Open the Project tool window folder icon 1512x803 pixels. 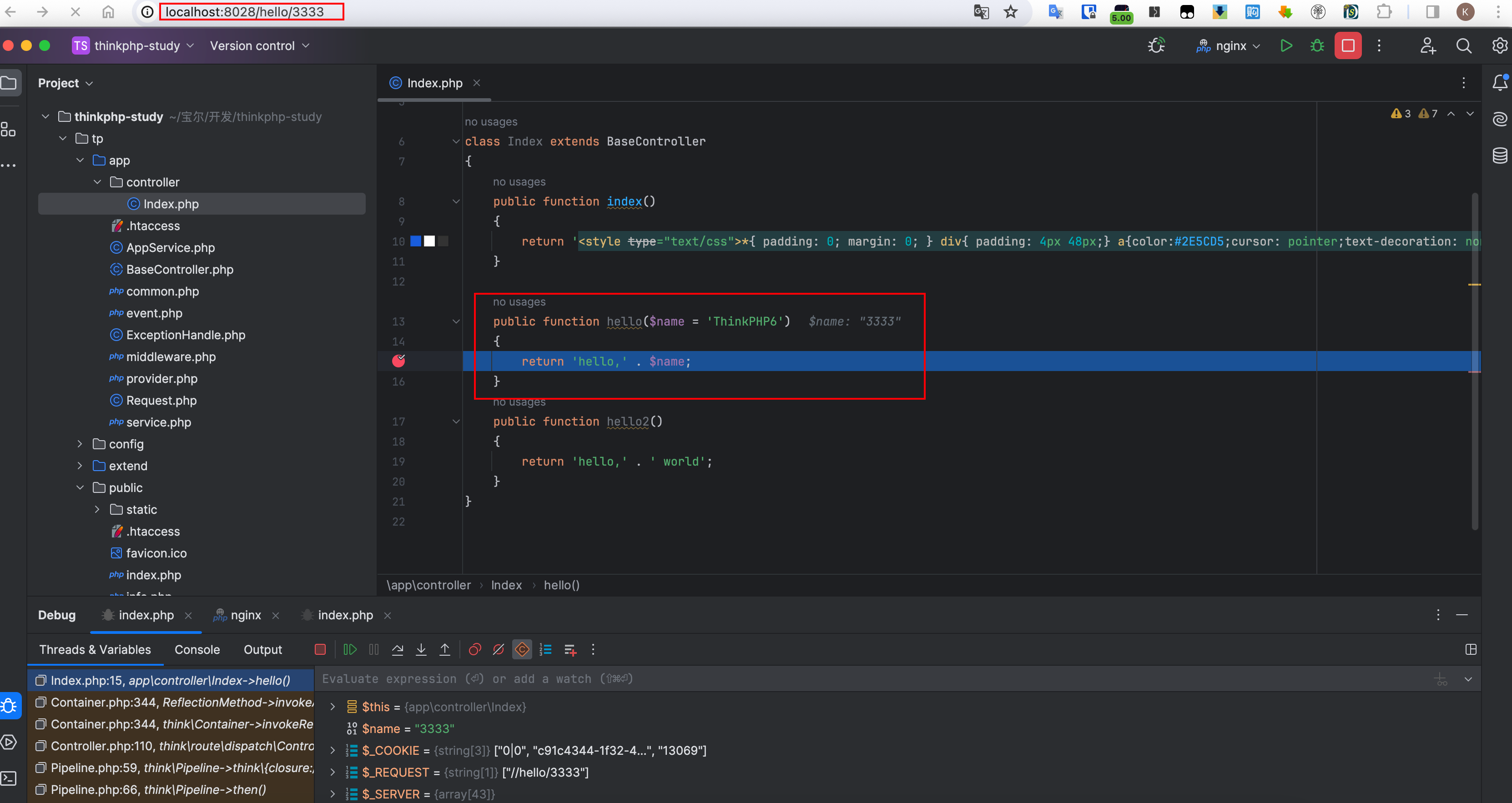(9, 83)
